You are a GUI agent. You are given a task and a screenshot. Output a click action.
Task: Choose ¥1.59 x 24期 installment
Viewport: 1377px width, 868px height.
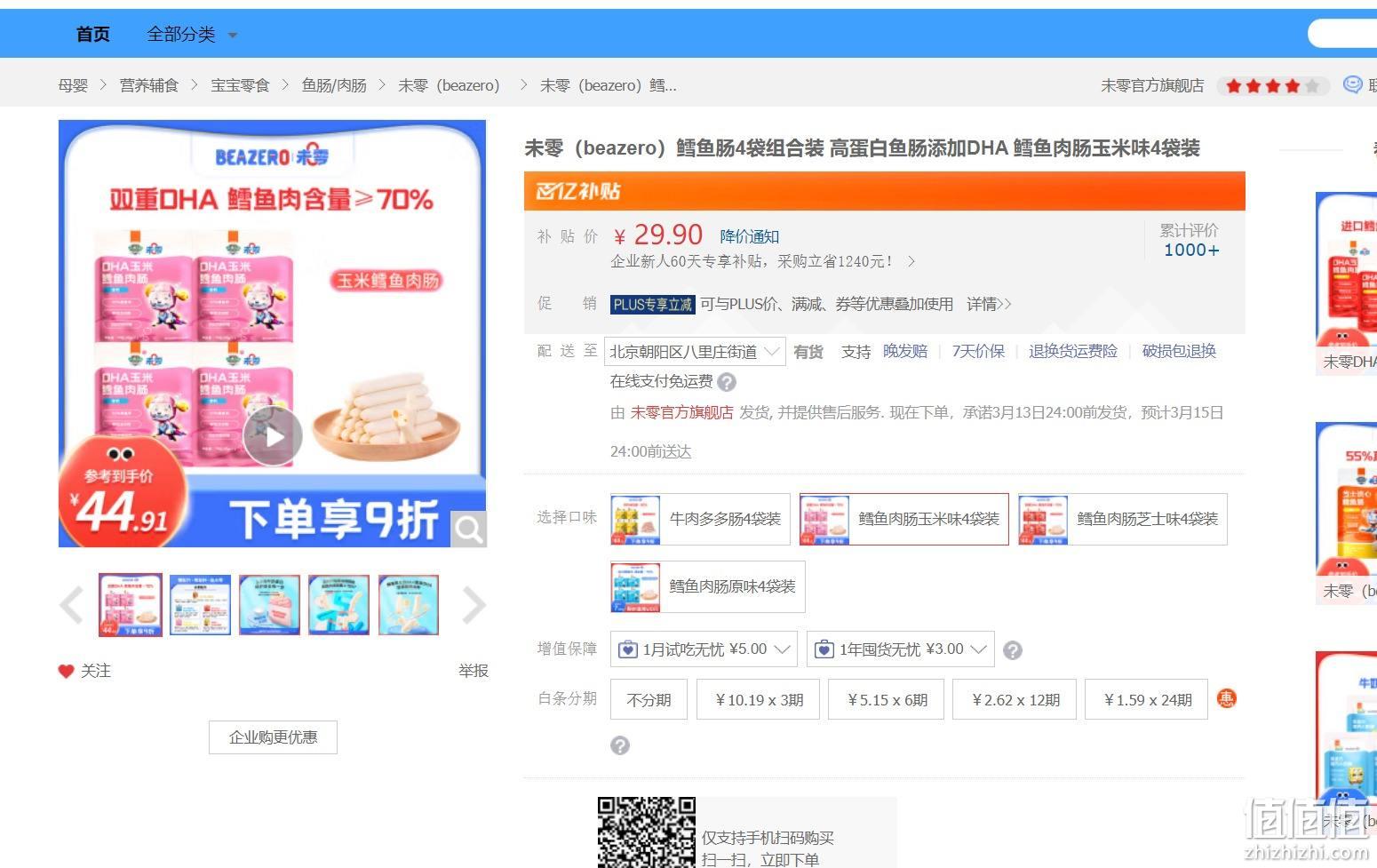pos(1147,700)
